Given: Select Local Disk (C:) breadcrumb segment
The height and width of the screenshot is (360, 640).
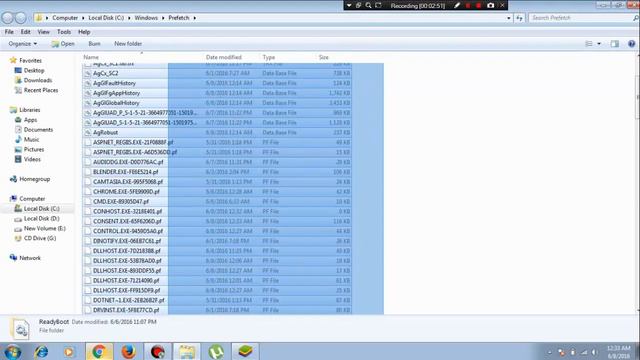Looking at the screenshot, I should [106, 18].
